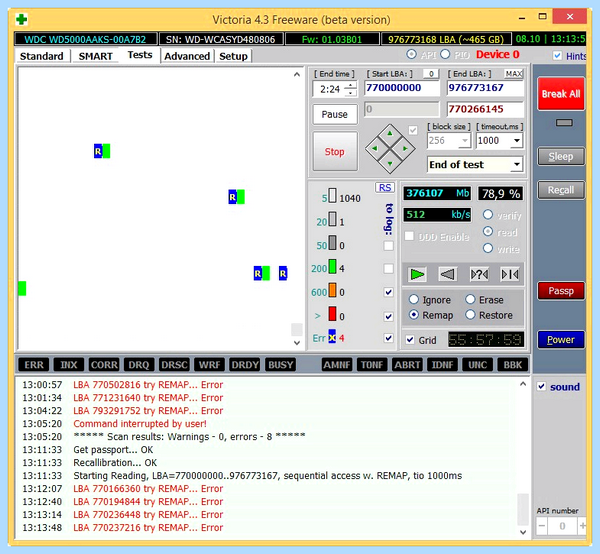Click the Pause button
This screenshot has width=600, height=554.
click(334, 114)
